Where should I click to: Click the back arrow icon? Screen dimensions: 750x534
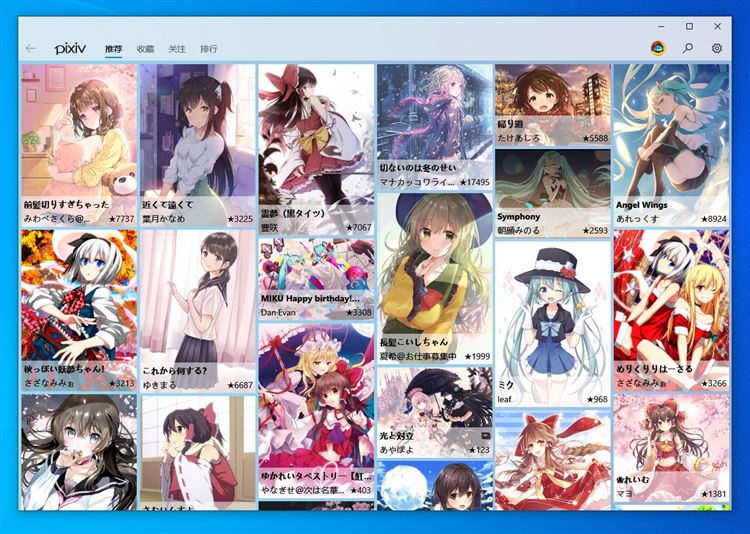[x=31, y=48]
